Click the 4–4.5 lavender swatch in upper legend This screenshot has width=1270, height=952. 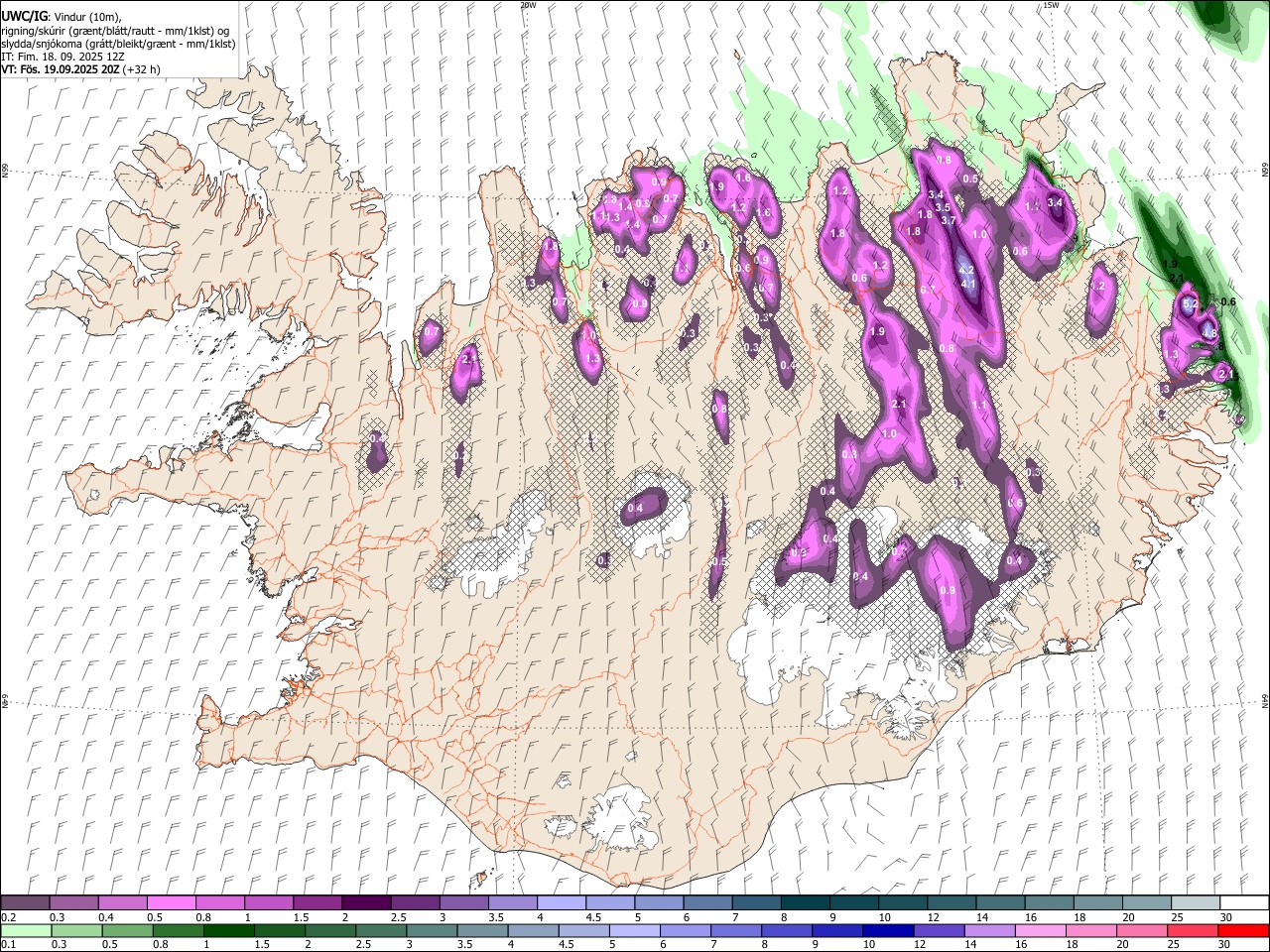(563, 902)
